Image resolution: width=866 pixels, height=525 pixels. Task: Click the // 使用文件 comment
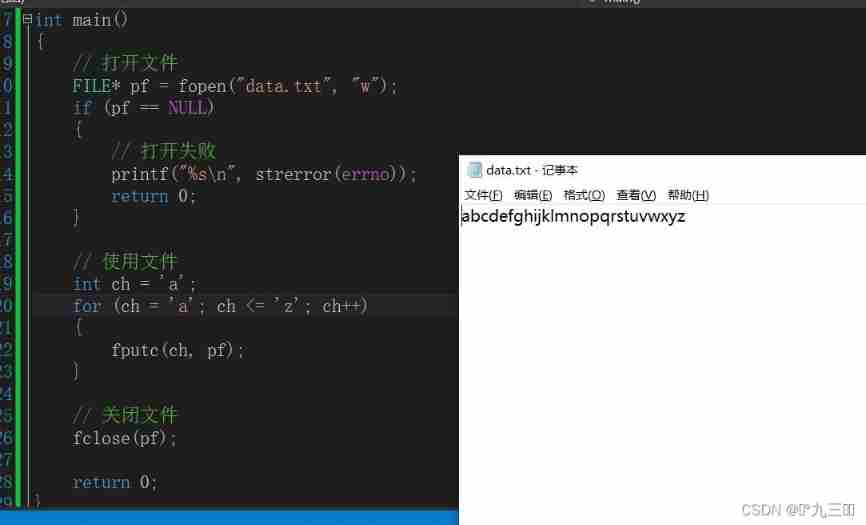click(x=125, y=262)
